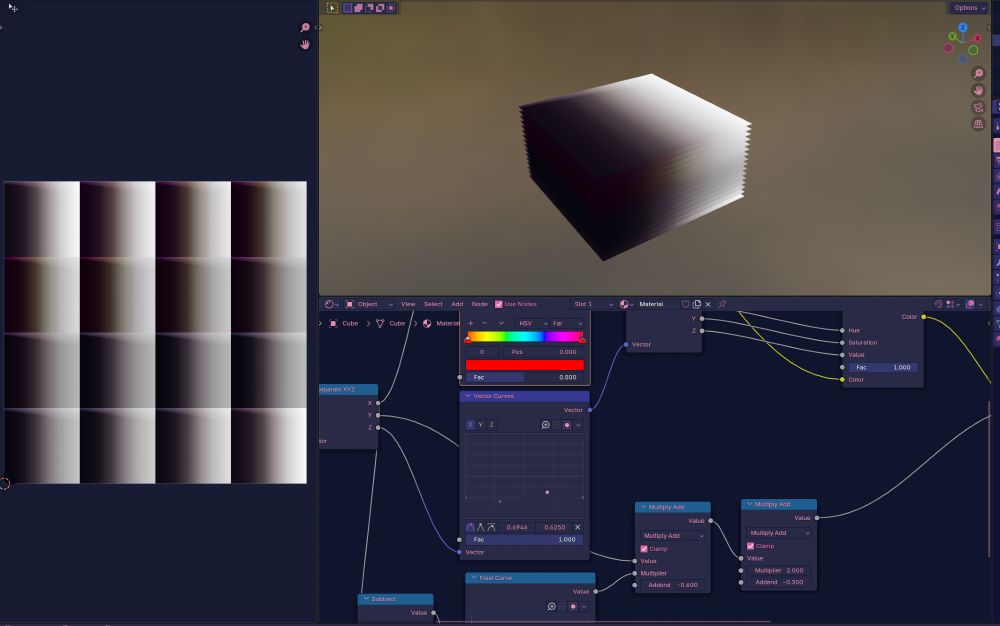The width and height of the screenshot is (1000, 626).
Task: Click the Addend -0.600 field
Action: coord(673,585)
